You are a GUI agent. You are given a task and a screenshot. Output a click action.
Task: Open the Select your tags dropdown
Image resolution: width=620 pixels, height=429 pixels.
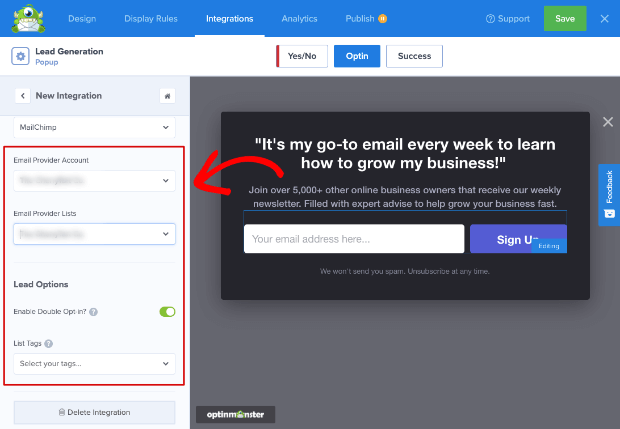[95, 364]
